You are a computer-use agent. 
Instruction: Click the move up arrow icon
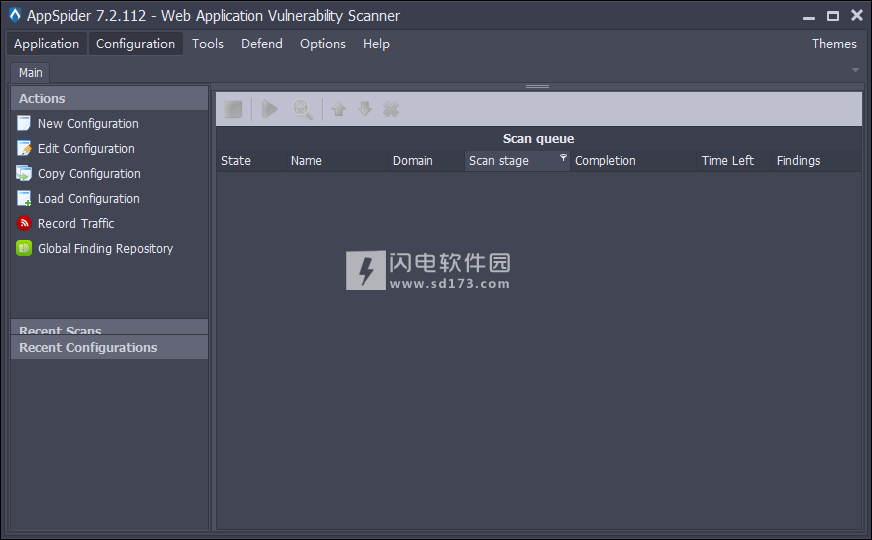[x=339, y=109]
